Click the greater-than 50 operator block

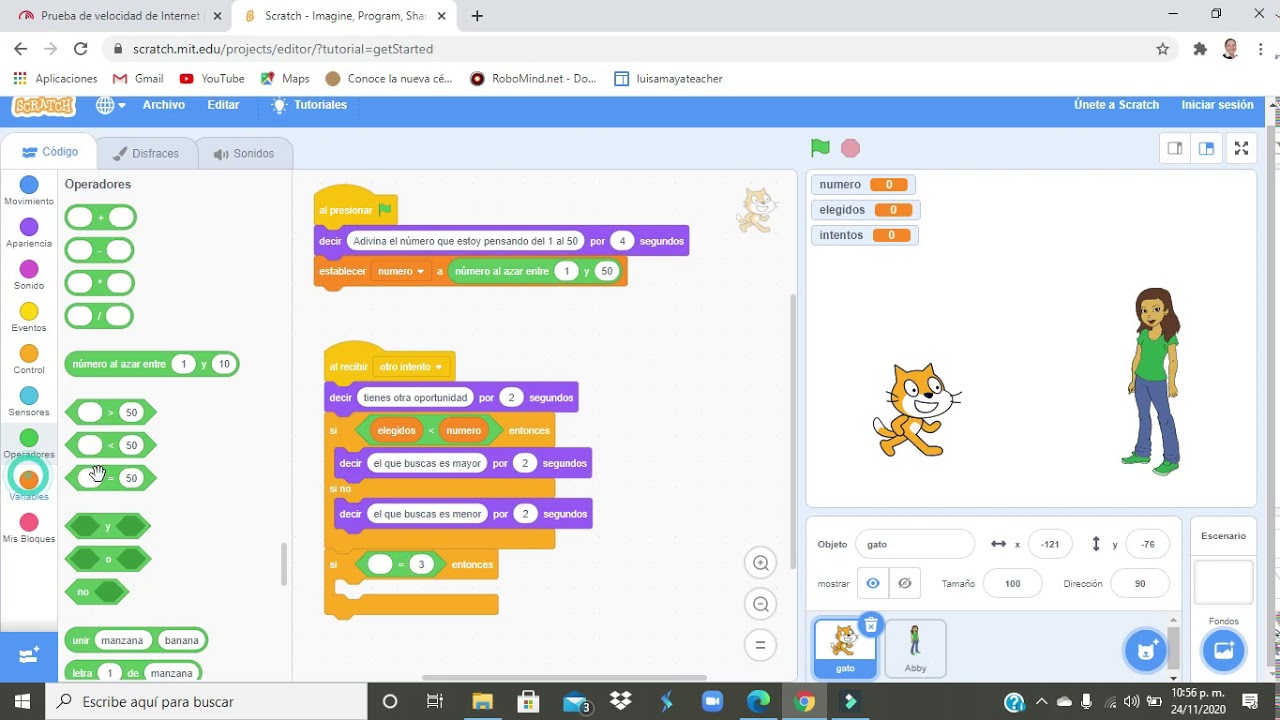click(x=110, y=412)
